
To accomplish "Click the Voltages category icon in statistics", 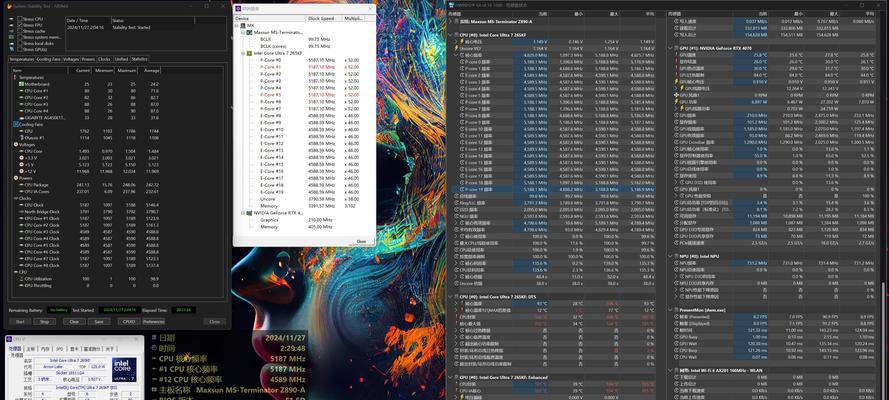I will pos(16,144).
